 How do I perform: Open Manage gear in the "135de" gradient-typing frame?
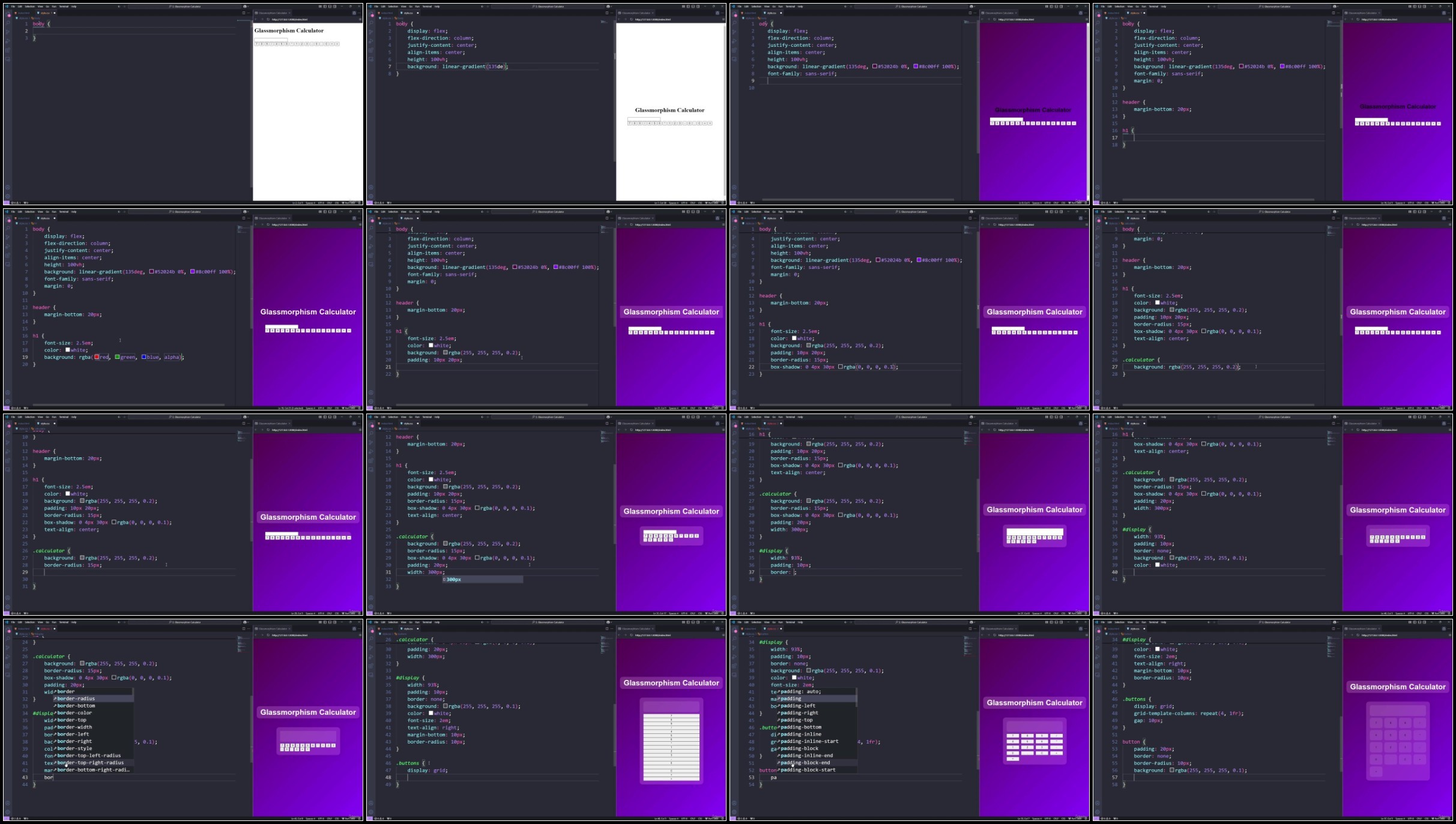click(371, 196)
